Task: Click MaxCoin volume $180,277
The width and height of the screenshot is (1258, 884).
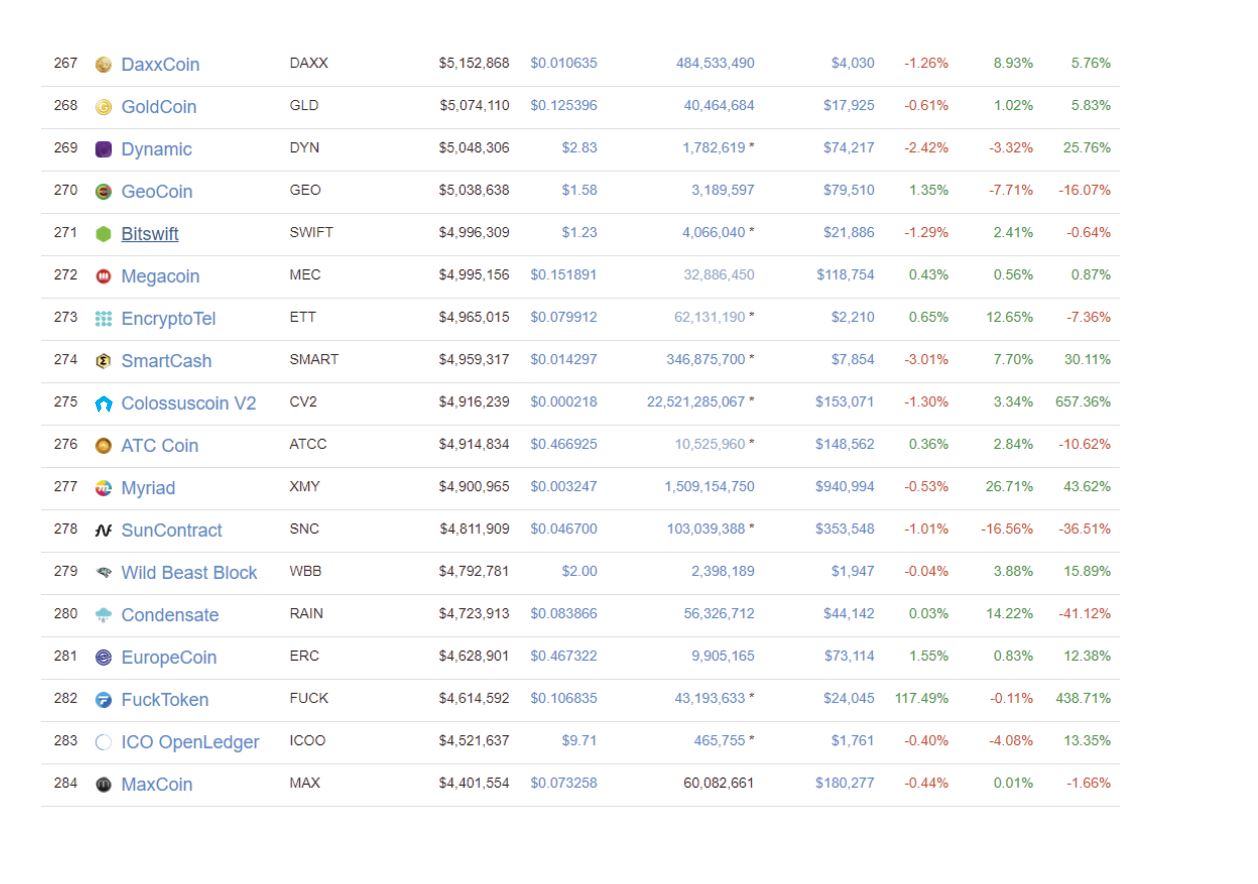Action: 846,783
